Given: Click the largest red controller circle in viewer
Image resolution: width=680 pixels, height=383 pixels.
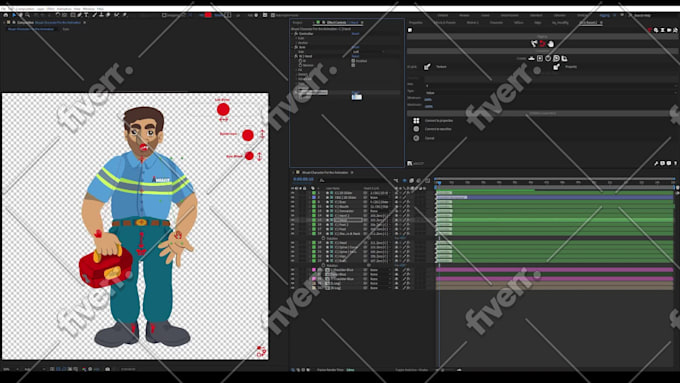Looking at the screenshot, I should click(x=223, y=109).
